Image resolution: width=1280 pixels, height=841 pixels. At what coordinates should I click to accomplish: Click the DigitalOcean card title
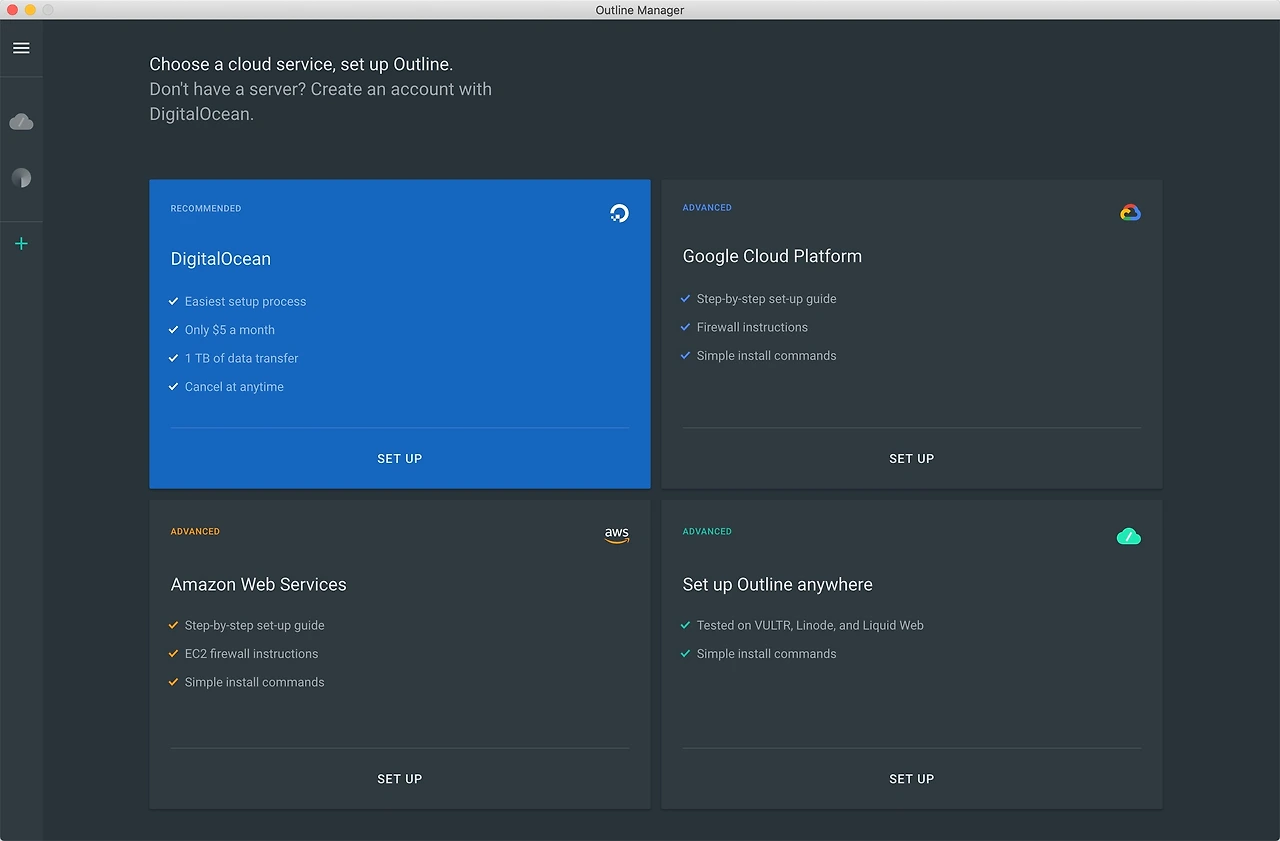click(x=221, y=259)
